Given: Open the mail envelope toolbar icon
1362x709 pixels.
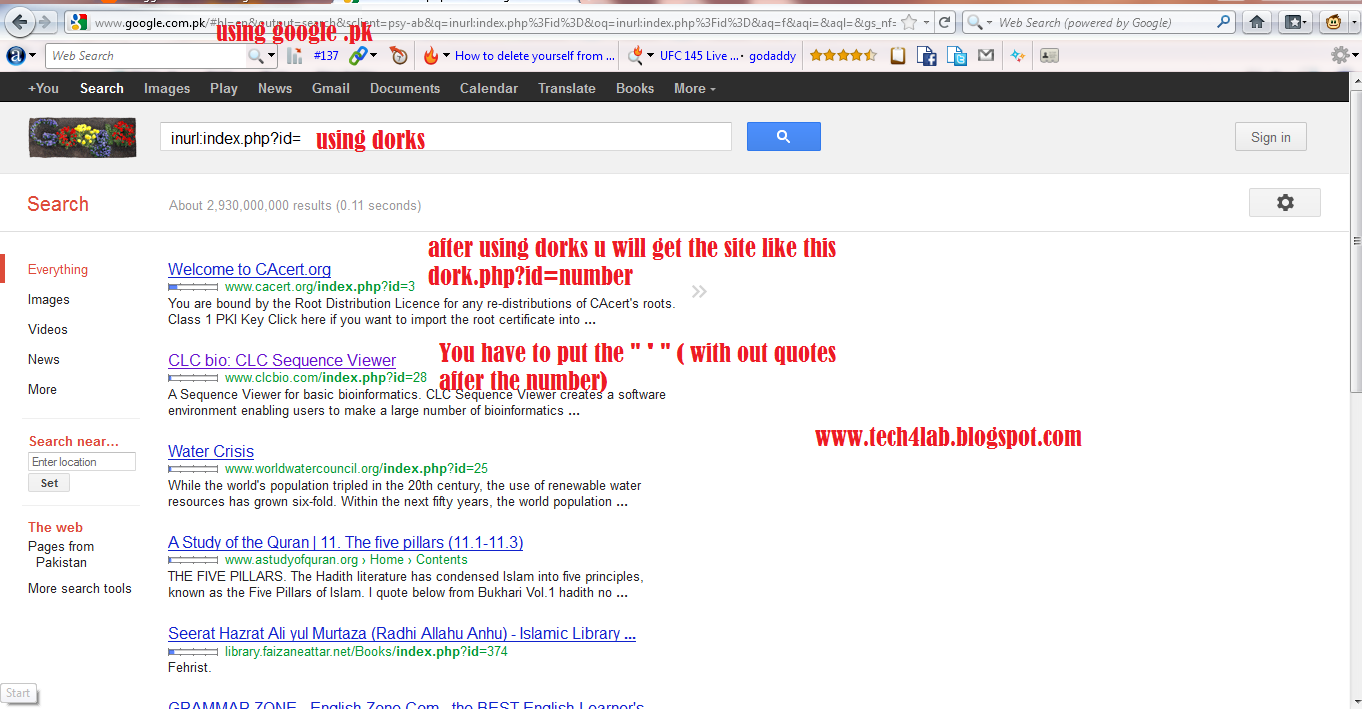Looking at the screenshot, I should pos(987,56).
